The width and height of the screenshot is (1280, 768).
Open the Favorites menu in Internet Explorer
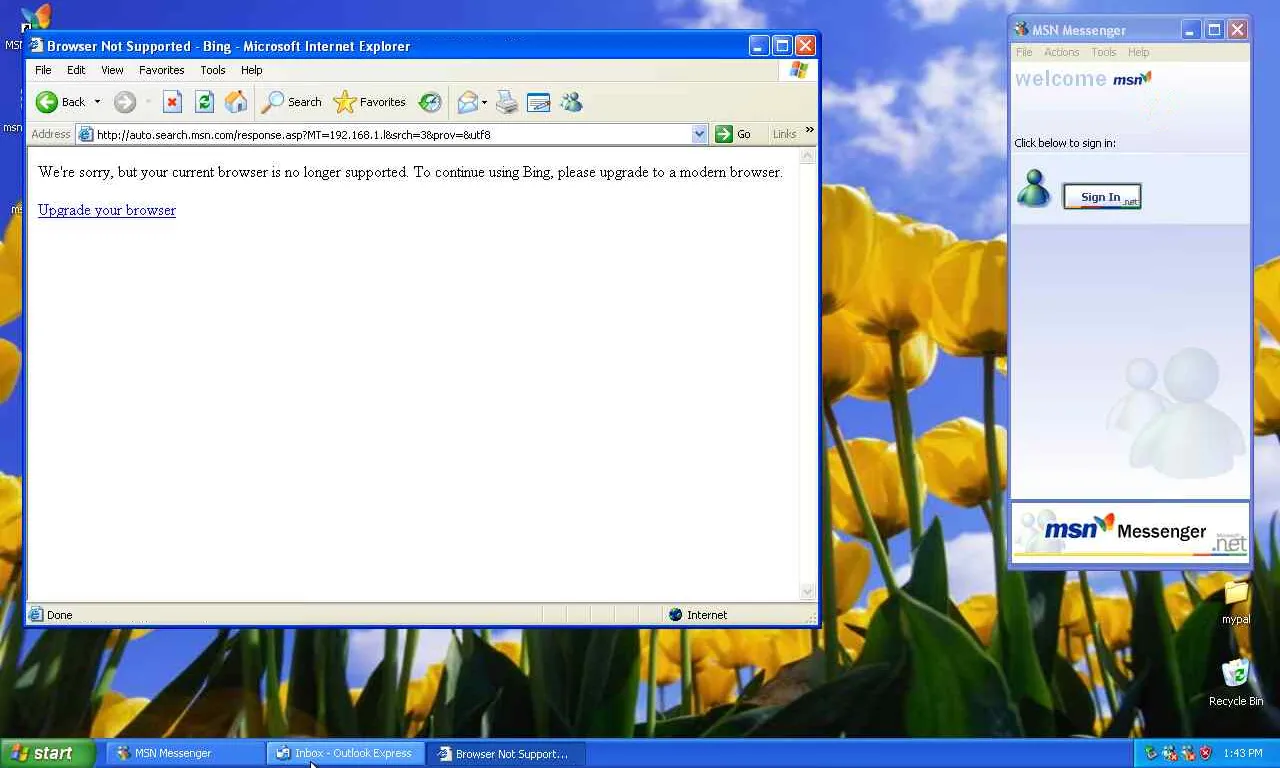pos(162,70)
